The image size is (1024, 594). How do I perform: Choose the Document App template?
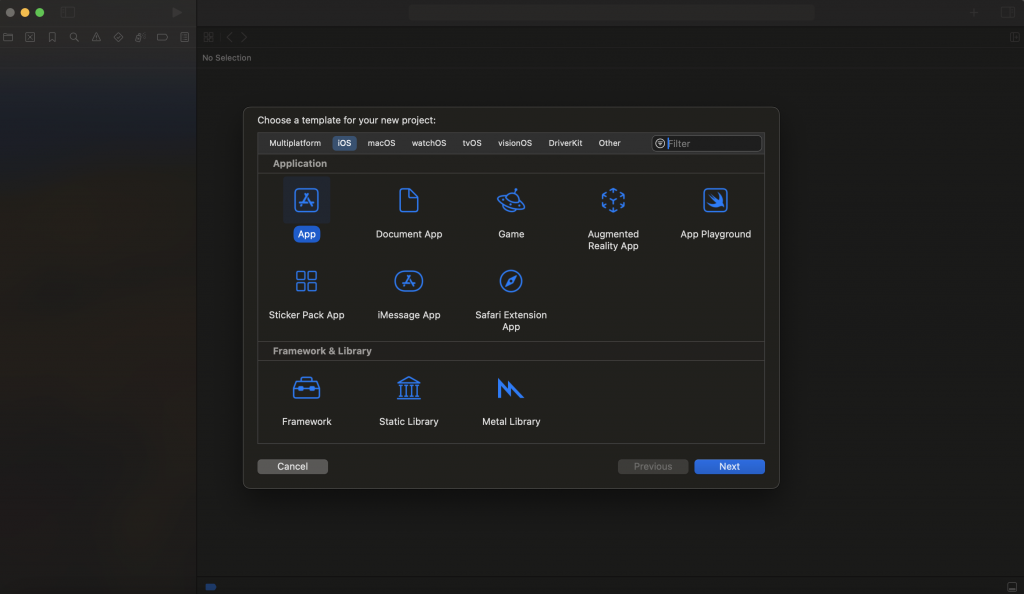coord(409,200)
